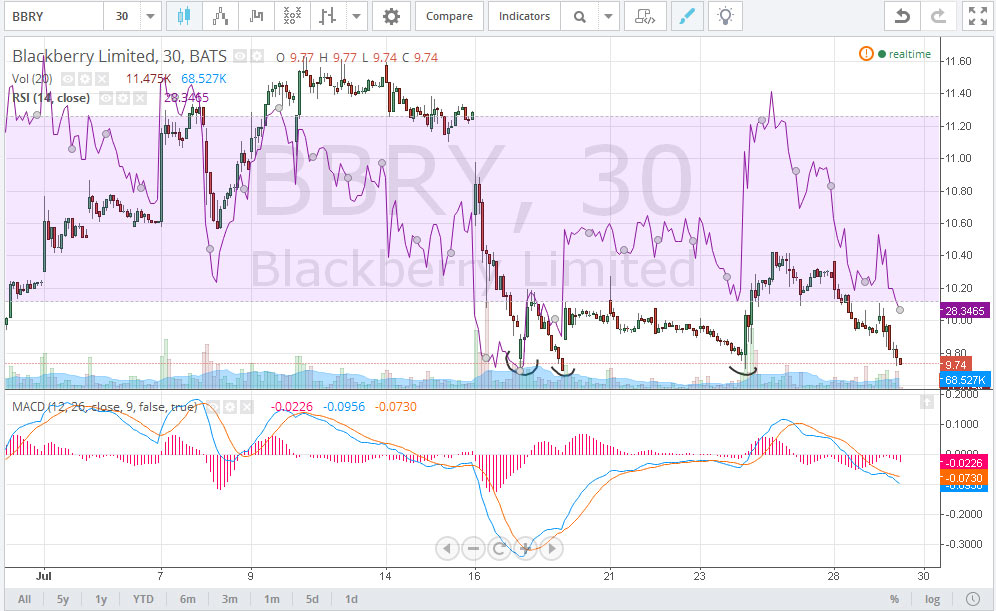Enter fullscreen with the expand icon
Screen dimensions: 996x611
pyautogui.click(x=977, y=16)
